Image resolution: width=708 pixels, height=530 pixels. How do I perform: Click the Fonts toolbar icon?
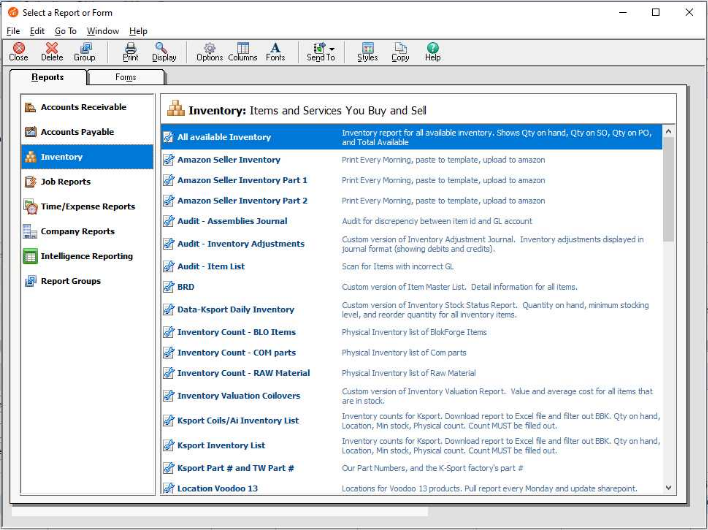275,51
